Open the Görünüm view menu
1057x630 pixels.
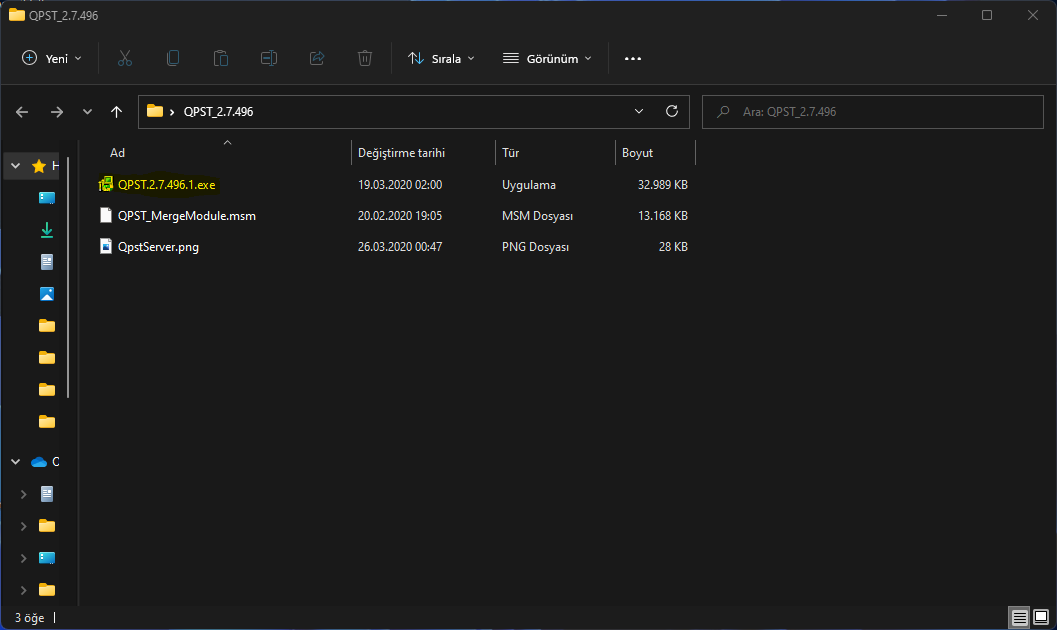point(547,59)
